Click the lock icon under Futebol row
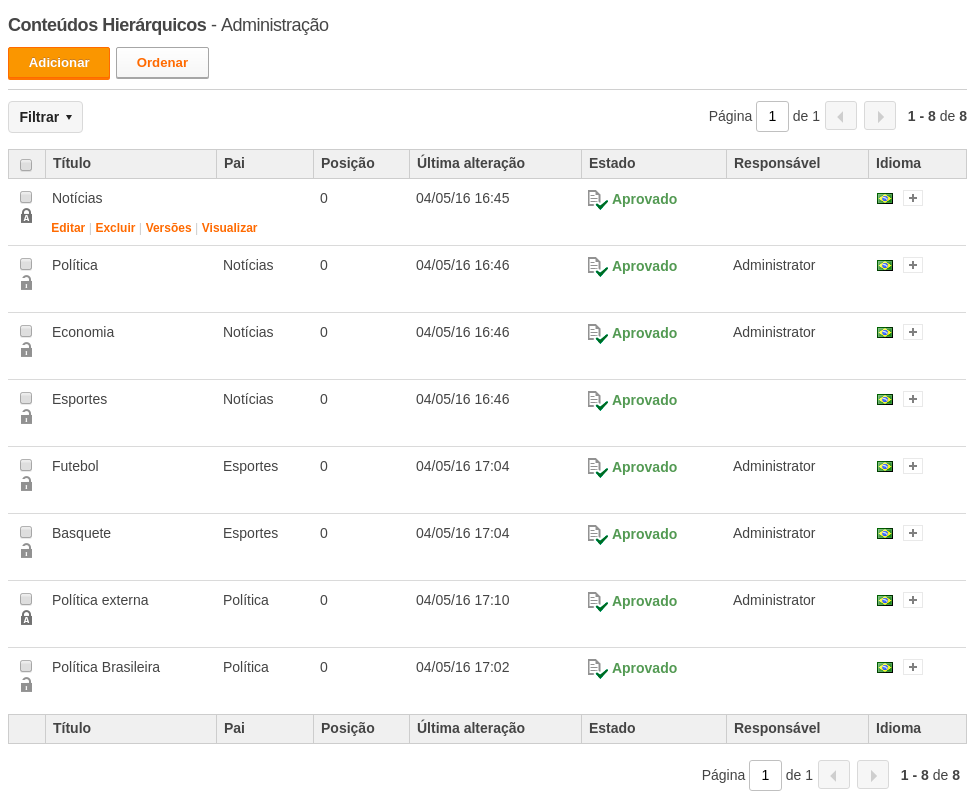 pos(26,484)
